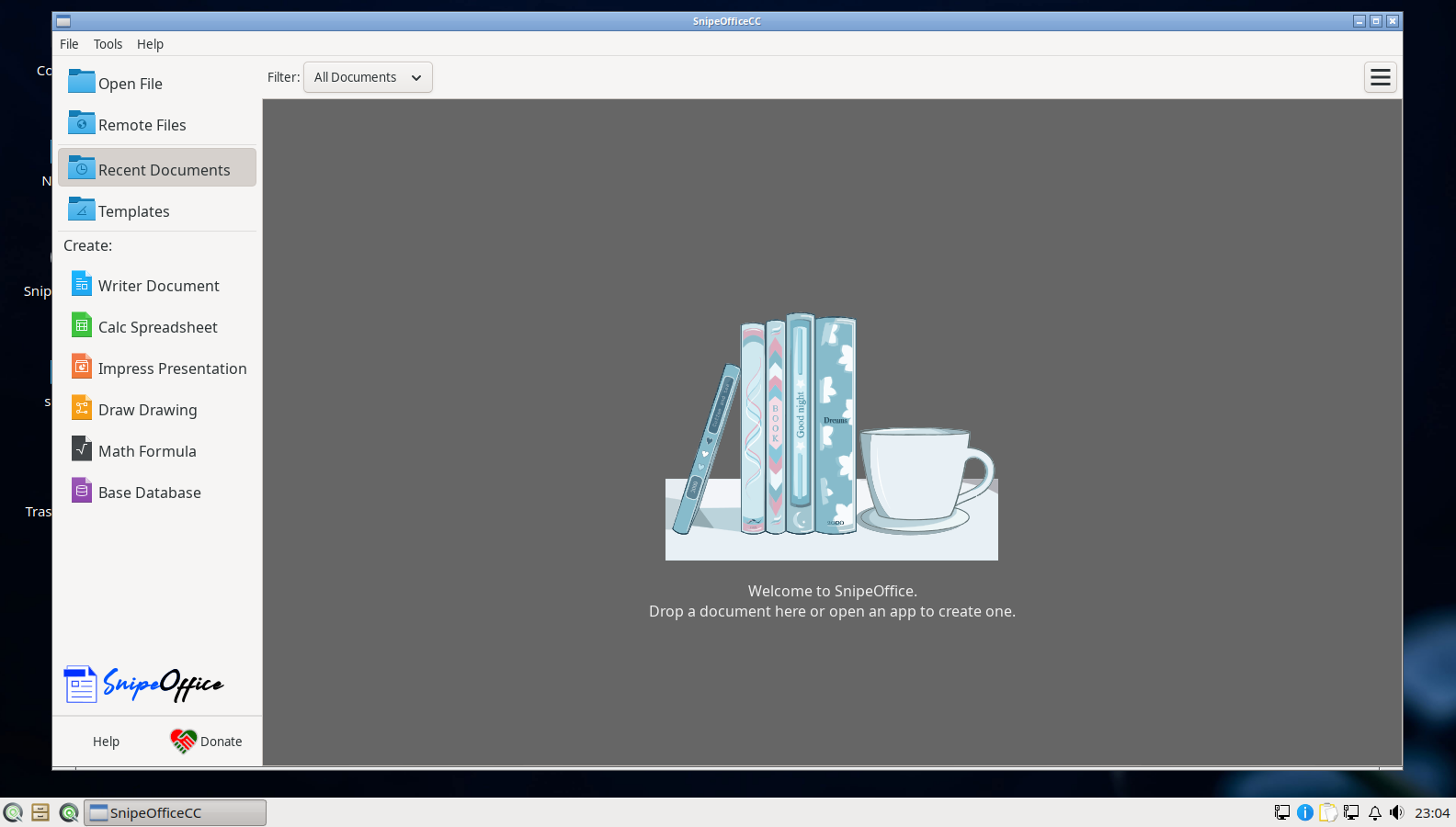Open the start menu icon in taskbar
Viewport: 1456px width, 827px height.
[13, 812]
